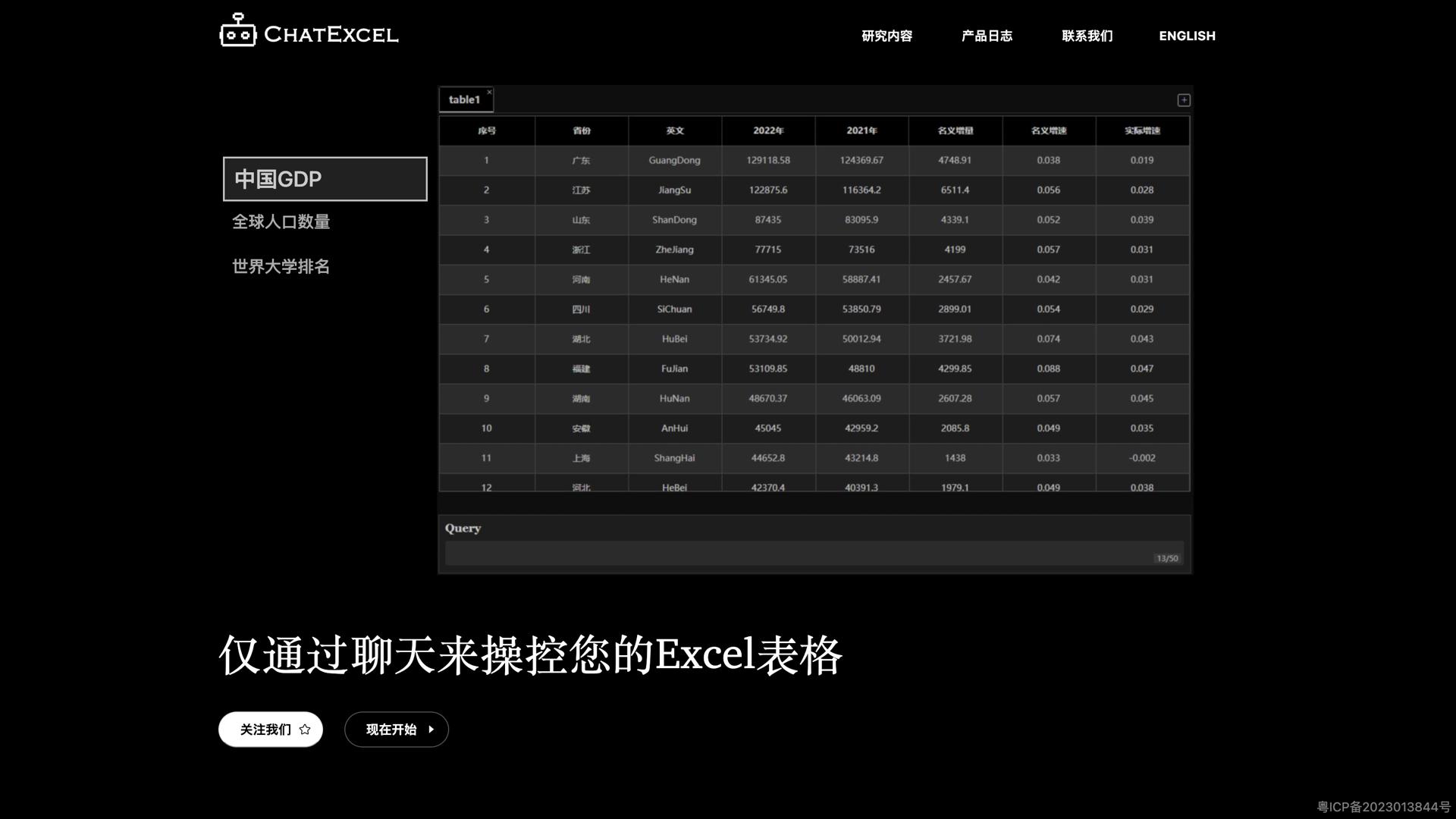The height and width of the screenshot is (819, 1456).
Task: Switch to the table1 tab
Action: pos(465,99)
